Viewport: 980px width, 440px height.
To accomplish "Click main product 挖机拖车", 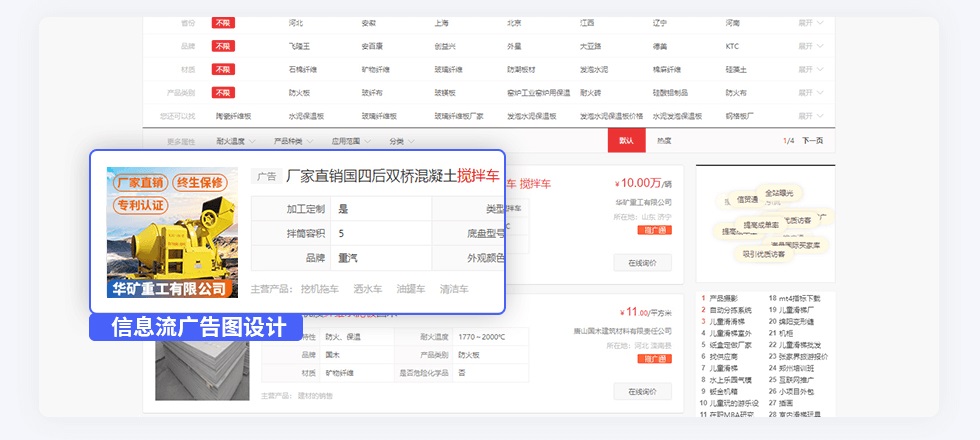I will 319,289.
